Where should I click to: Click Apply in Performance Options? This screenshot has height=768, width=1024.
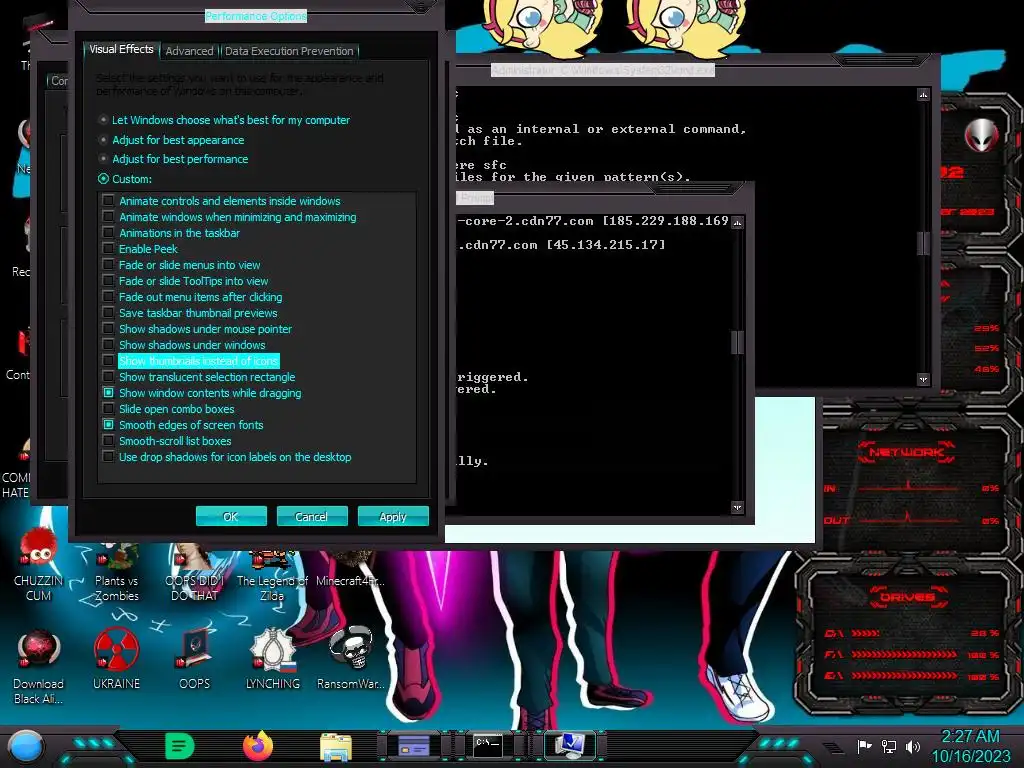393,517
